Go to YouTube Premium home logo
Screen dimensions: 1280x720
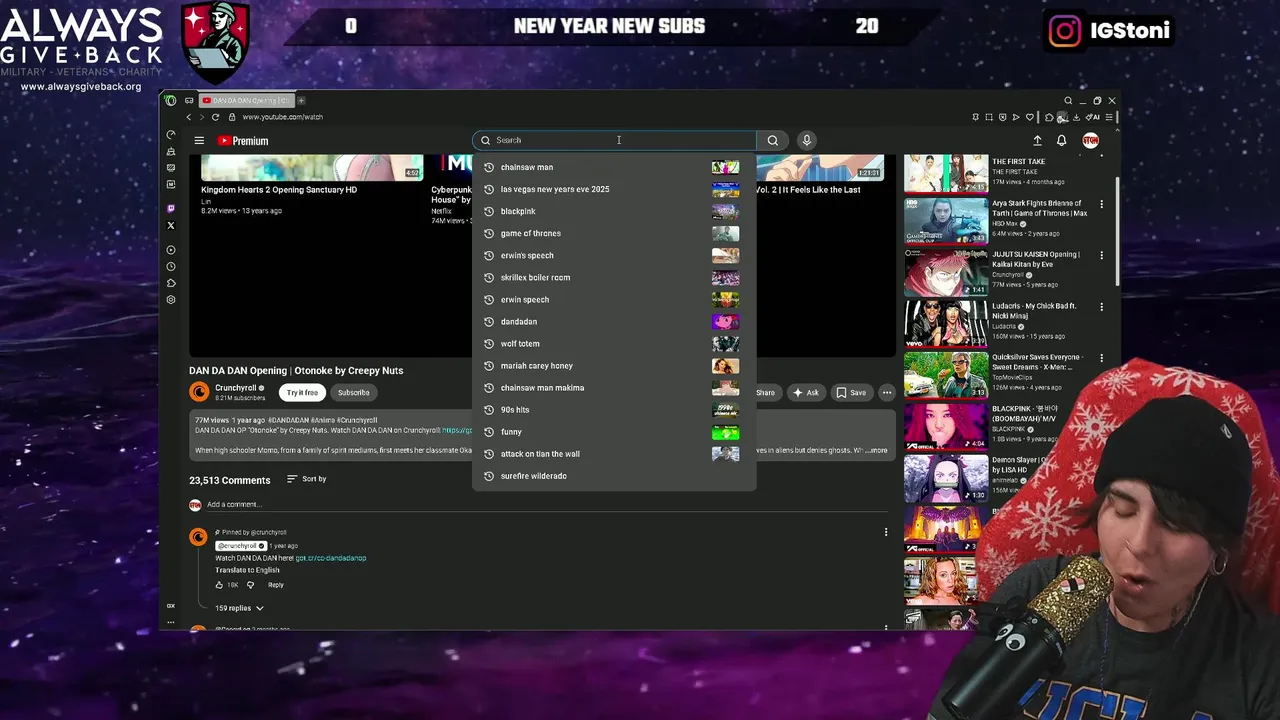(x=243, y=141)
